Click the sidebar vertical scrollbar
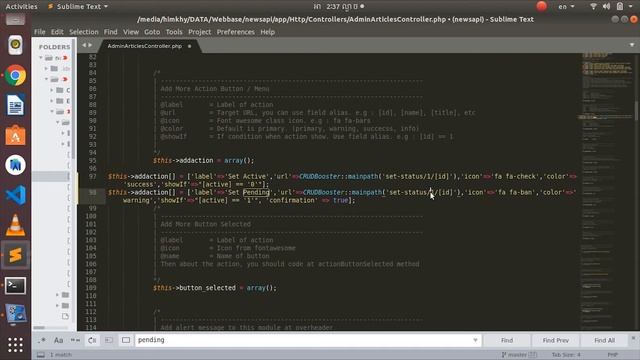 coord(73,100)
